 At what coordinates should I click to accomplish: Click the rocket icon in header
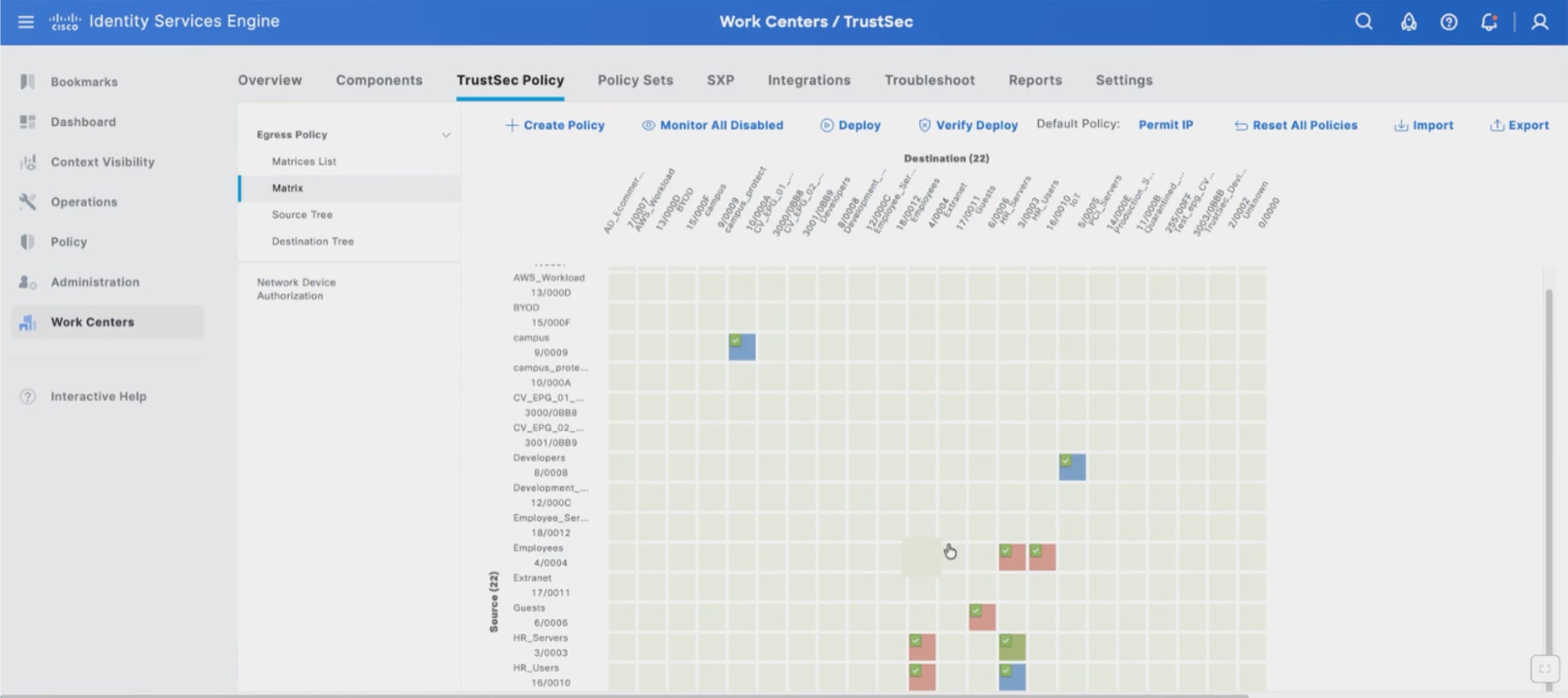pyautogui.click(x=1408, y=22)
